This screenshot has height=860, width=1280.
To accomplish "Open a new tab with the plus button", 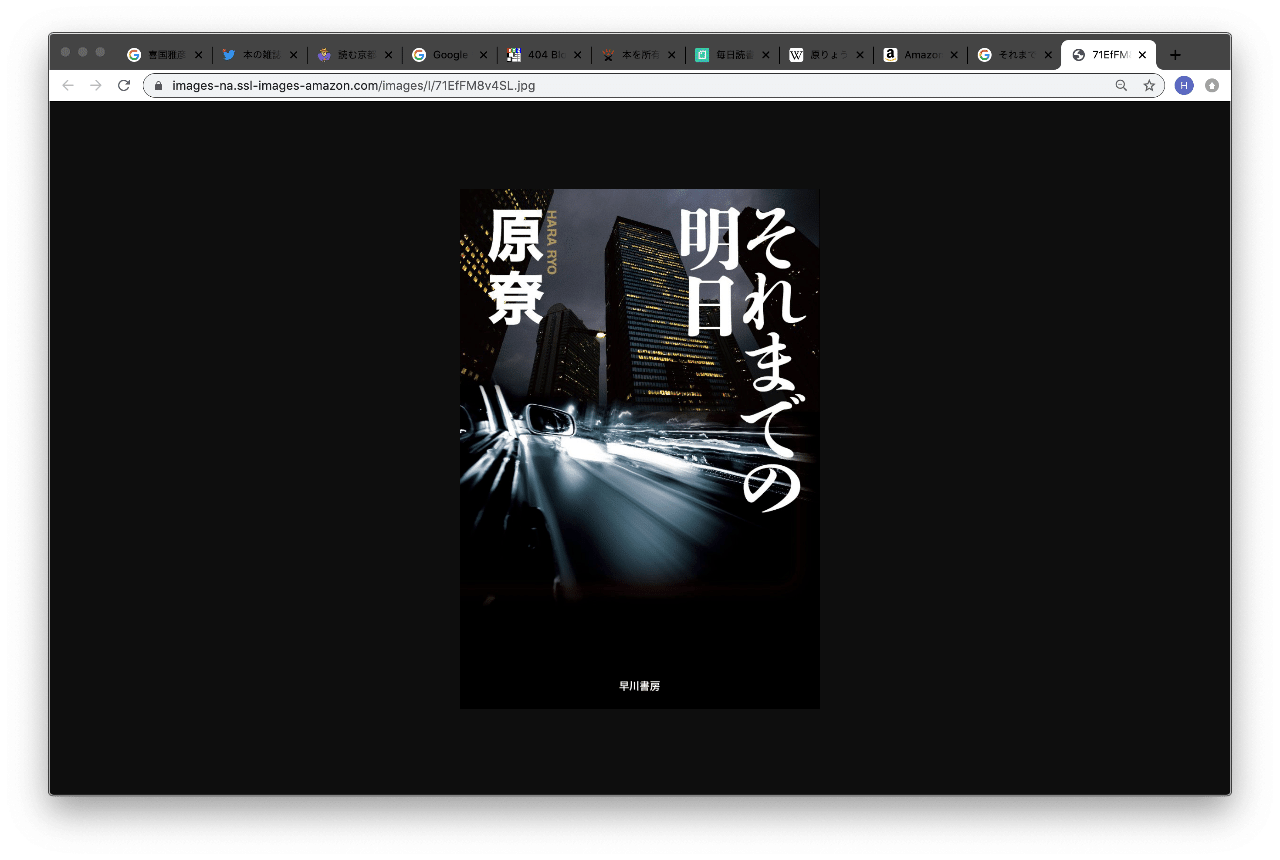I will click(1175, 55).
